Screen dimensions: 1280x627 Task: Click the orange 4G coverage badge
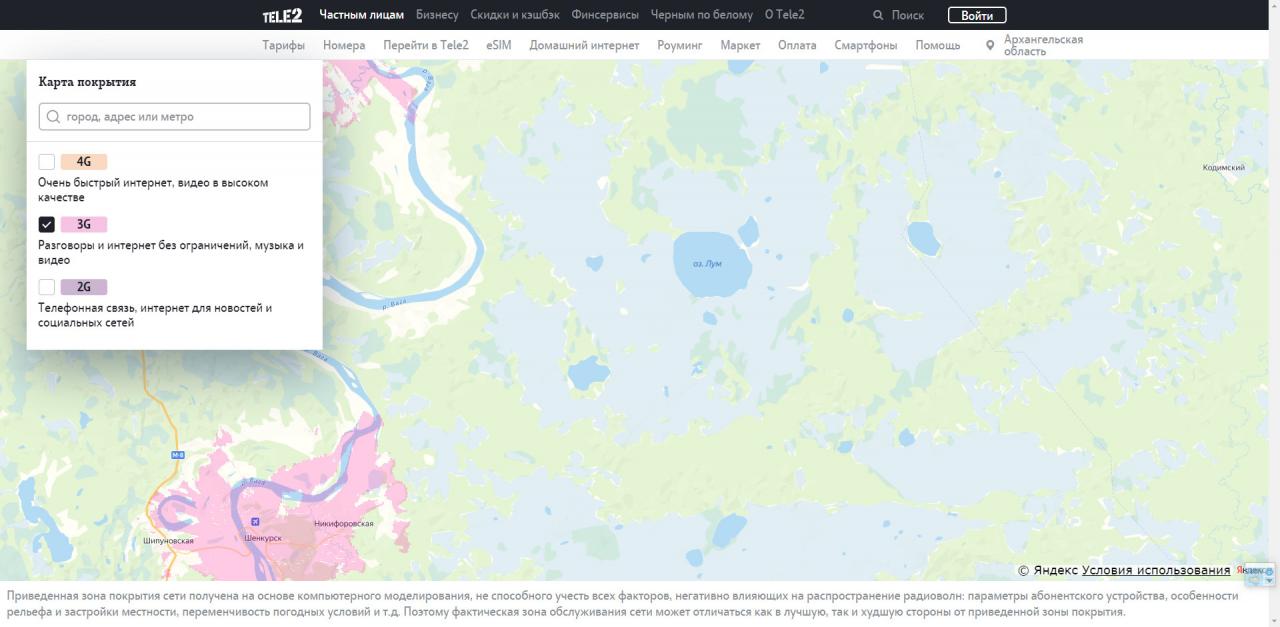click(x=83, y=161)
